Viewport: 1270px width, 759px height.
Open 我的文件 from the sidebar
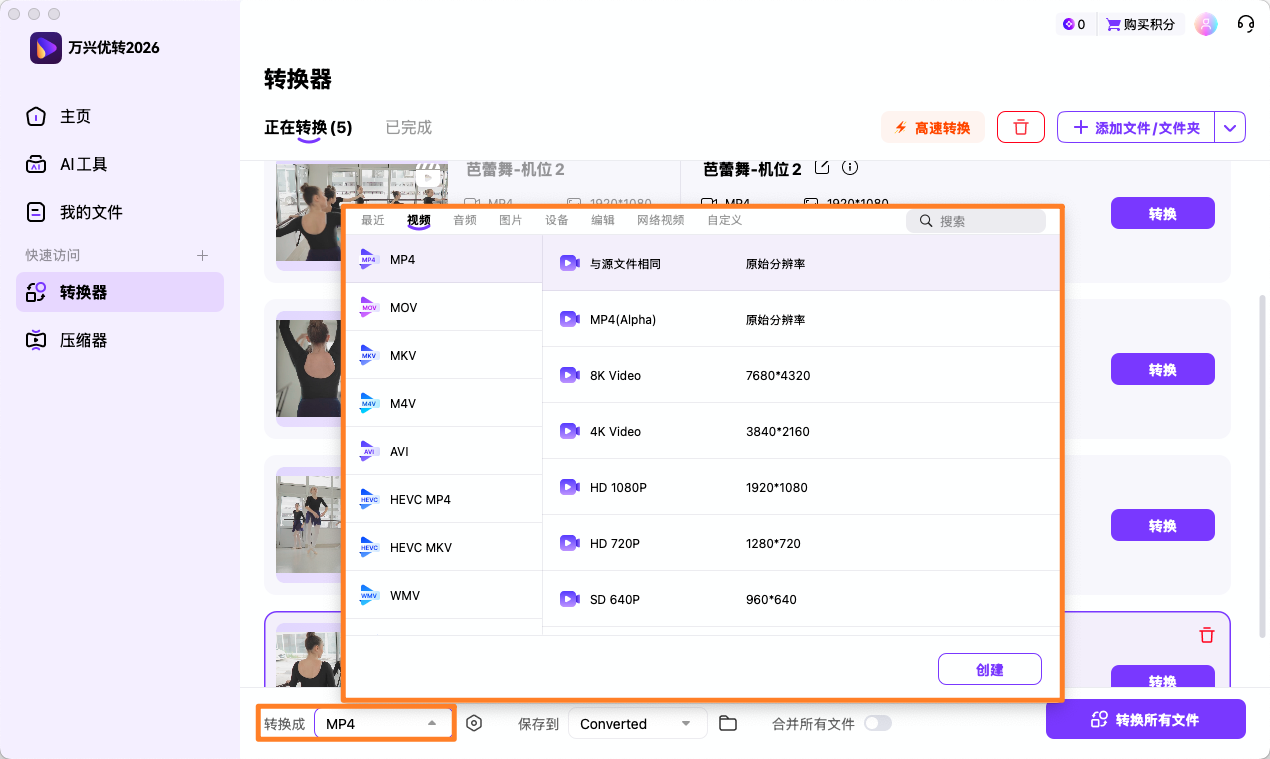[90, 210]
